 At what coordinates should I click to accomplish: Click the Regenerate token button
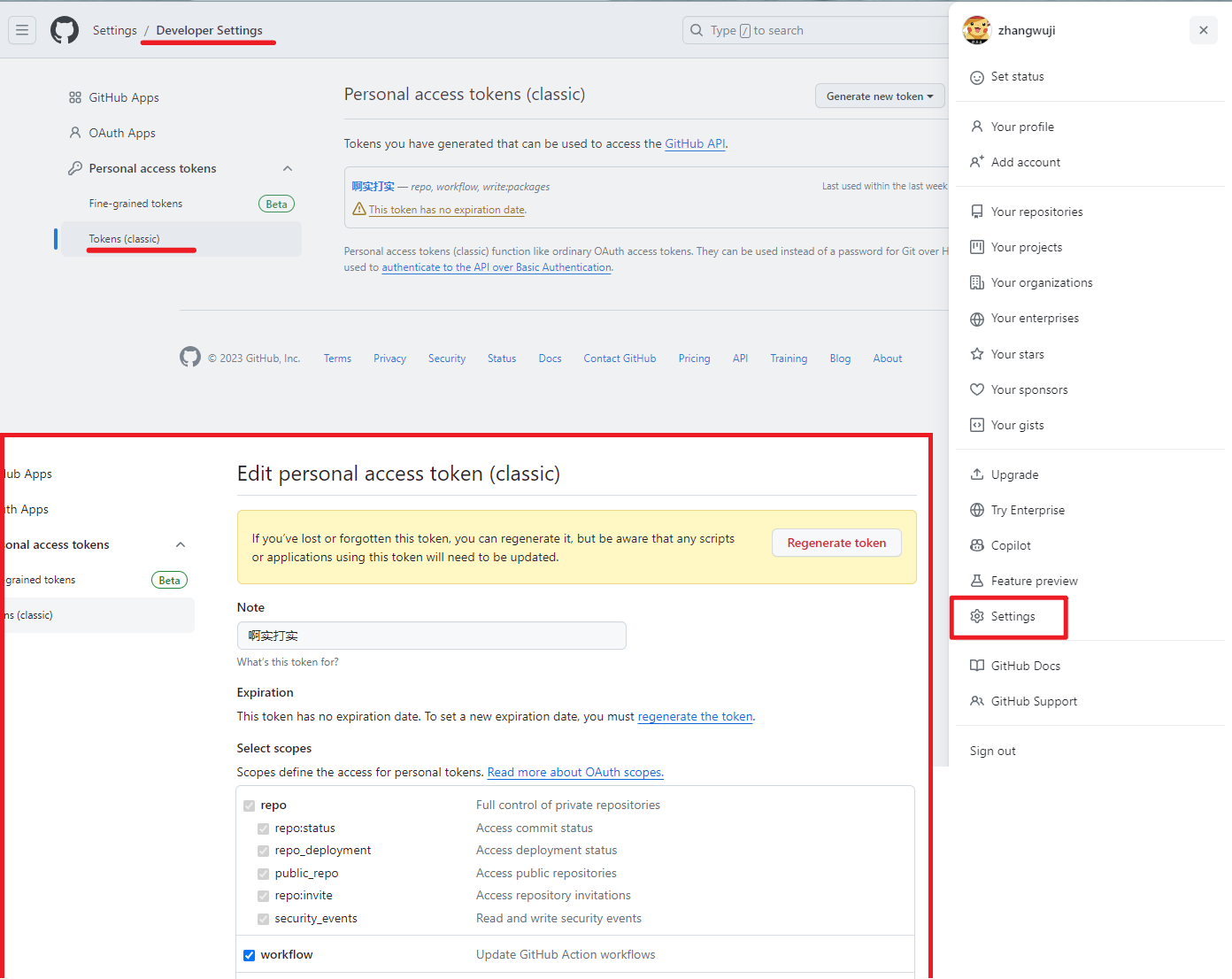pyautogui.click(x=836, y=543)
